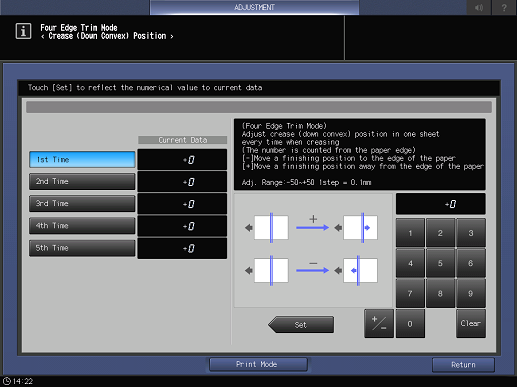Select the 1st Time option

pos(82,160)
